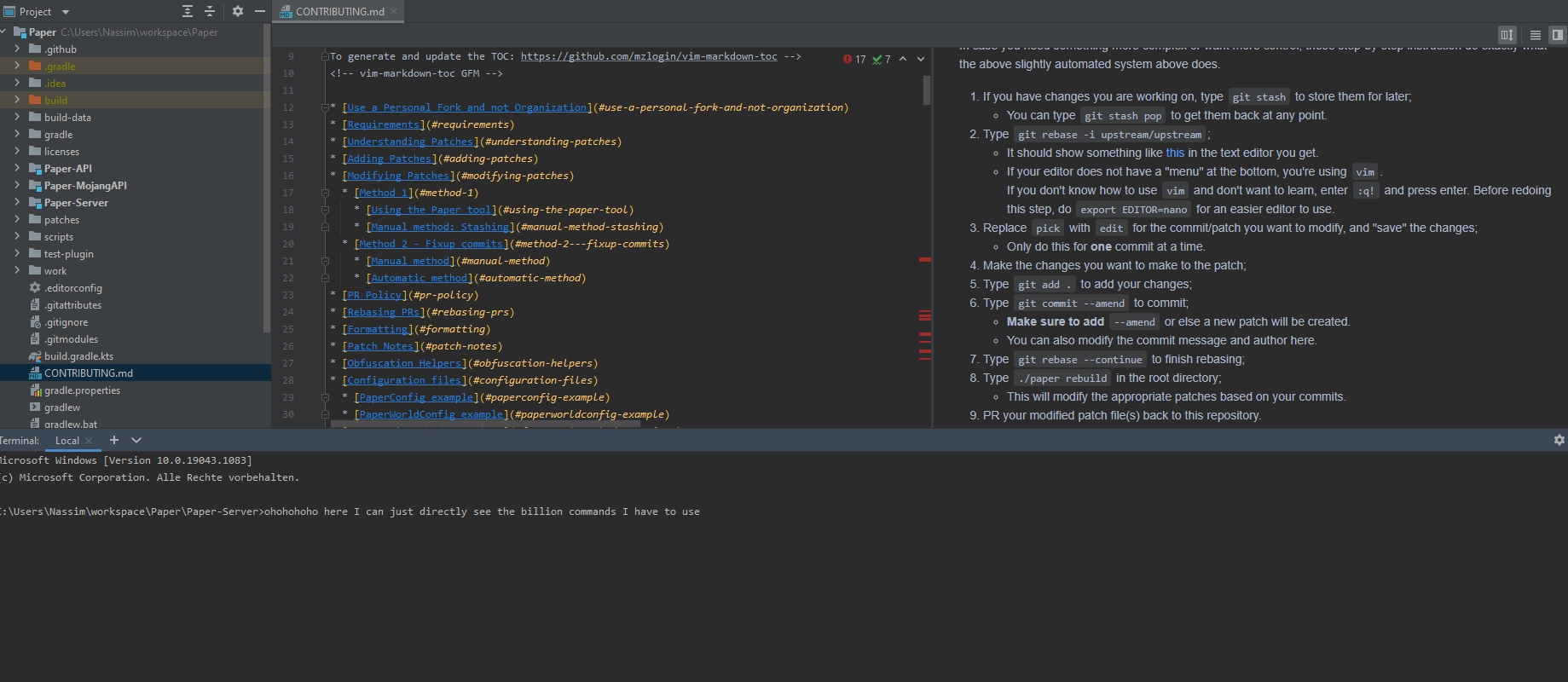Expand all nodes in Project panel
The image size is (1568, 682).
pyautogui.click(x=188, y=11)
